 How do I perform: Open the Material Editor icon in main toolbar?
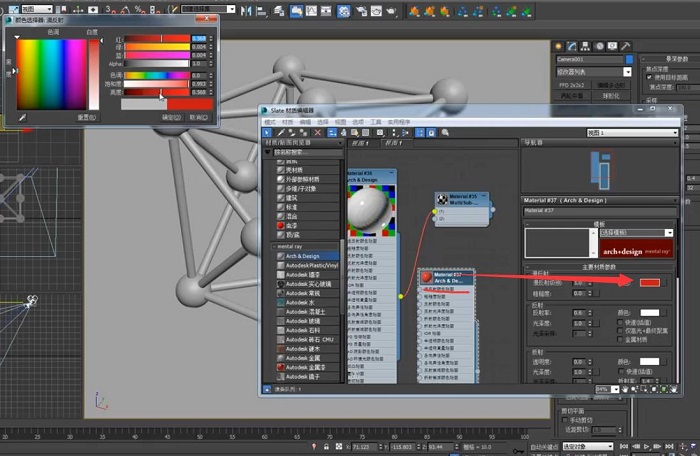tap(343, 11)
